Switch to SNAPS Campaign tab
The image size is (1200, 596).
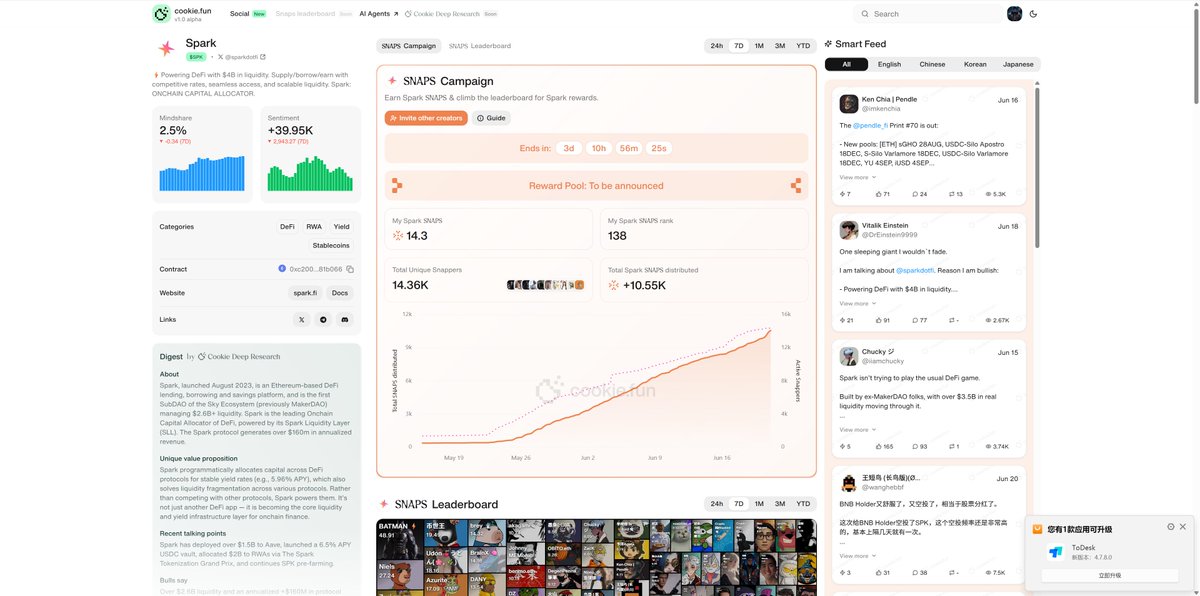pyautogui.click(x=408, y=46)
